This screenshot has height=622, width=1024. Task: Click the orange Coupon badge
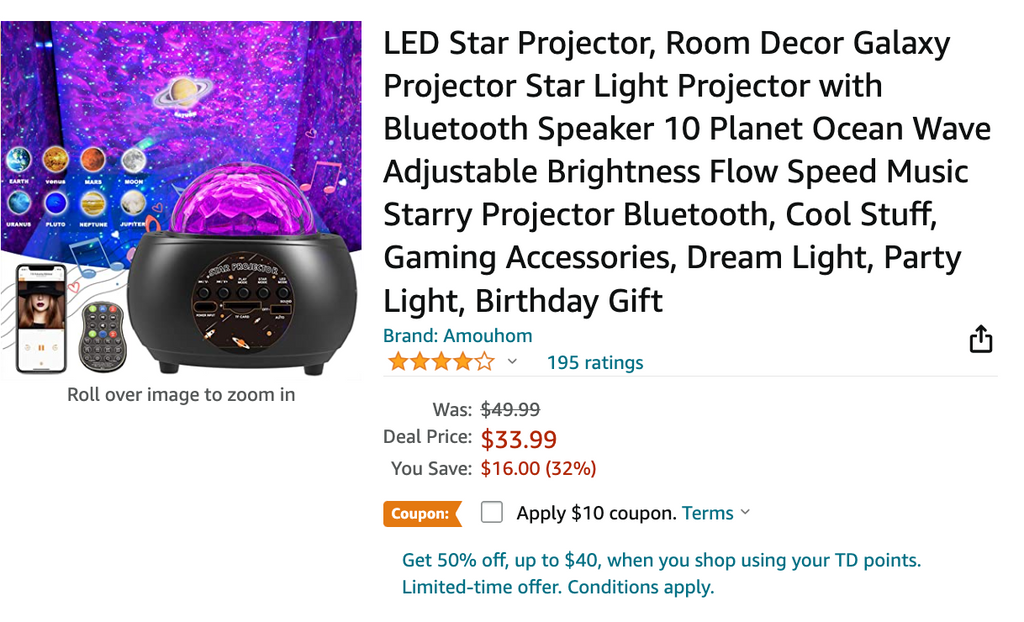[422, 513]
